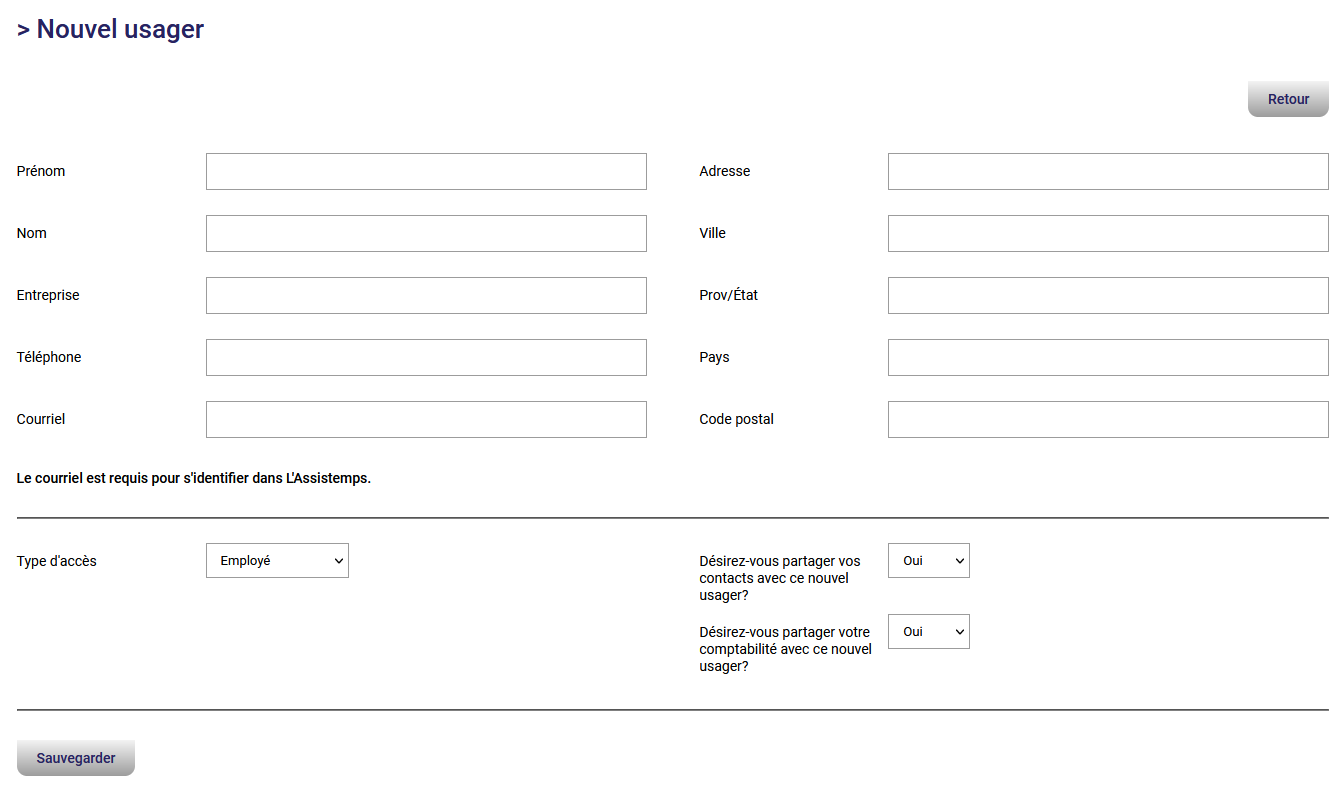Focus the Prénom text field
1340x789 pixels.
[x=426, y=172]
